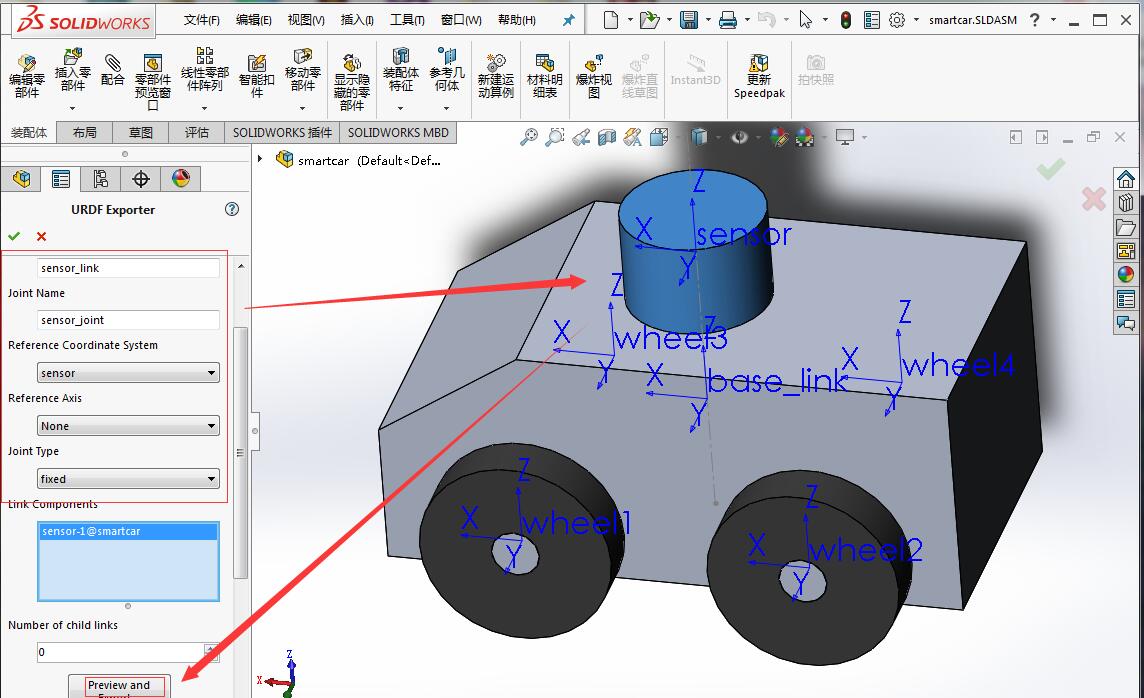Click the sensor_joint name input field

(x=128, y=319)
